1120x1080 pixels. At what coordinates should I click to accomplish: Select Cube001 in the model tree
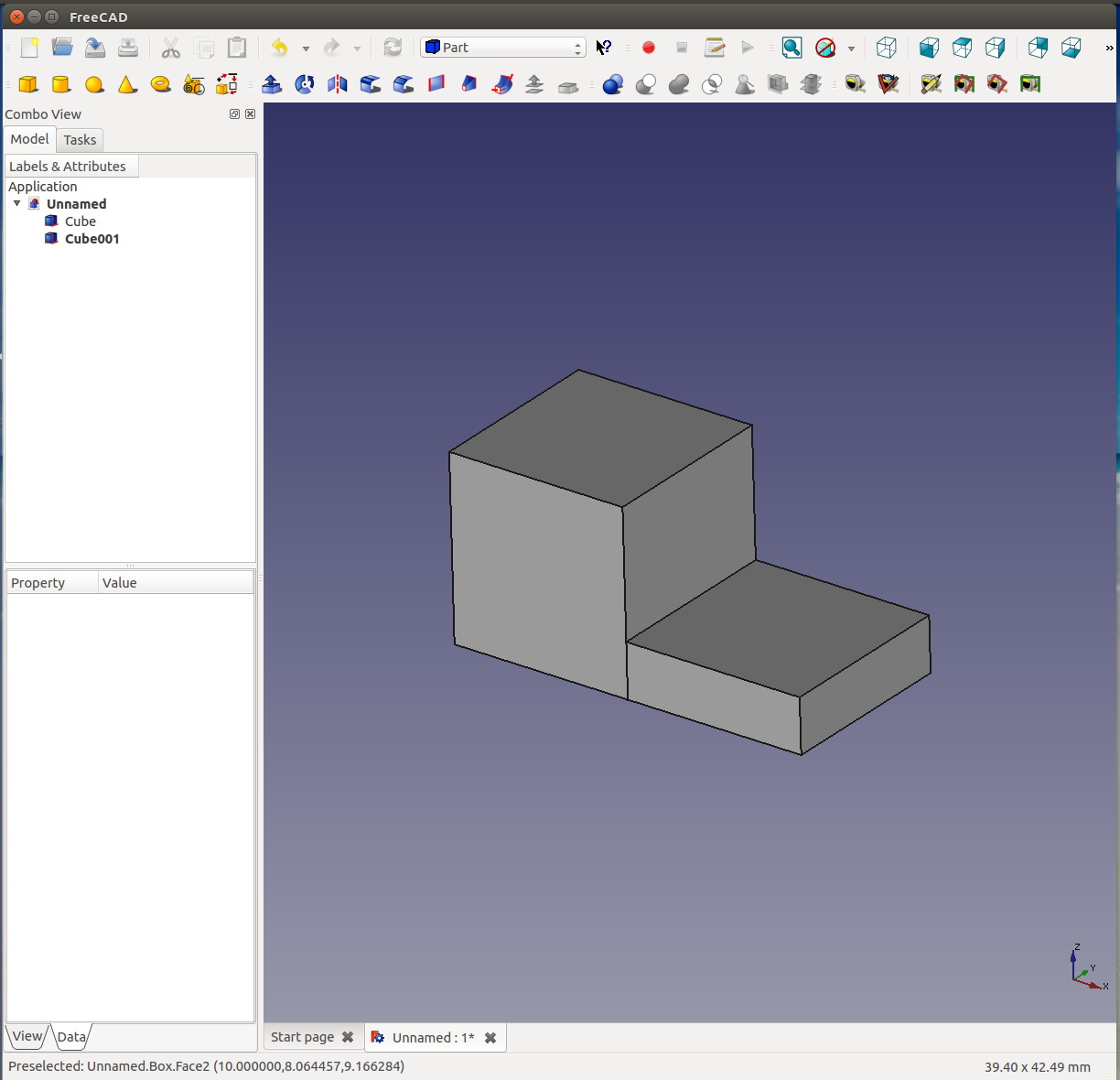point(92,239)
